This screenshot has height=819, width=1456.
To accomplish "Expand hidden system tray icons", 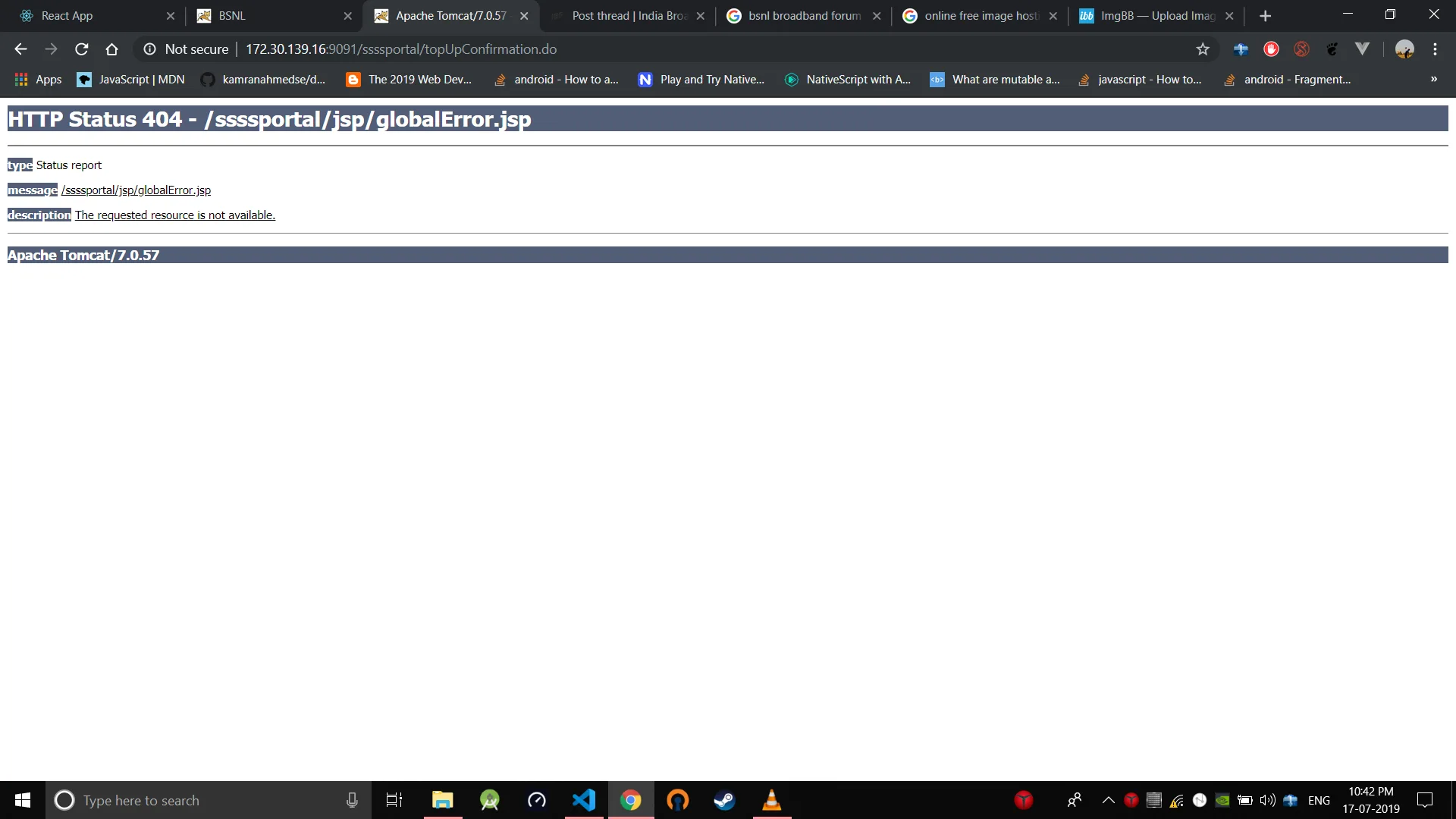I will (1106, 800).
